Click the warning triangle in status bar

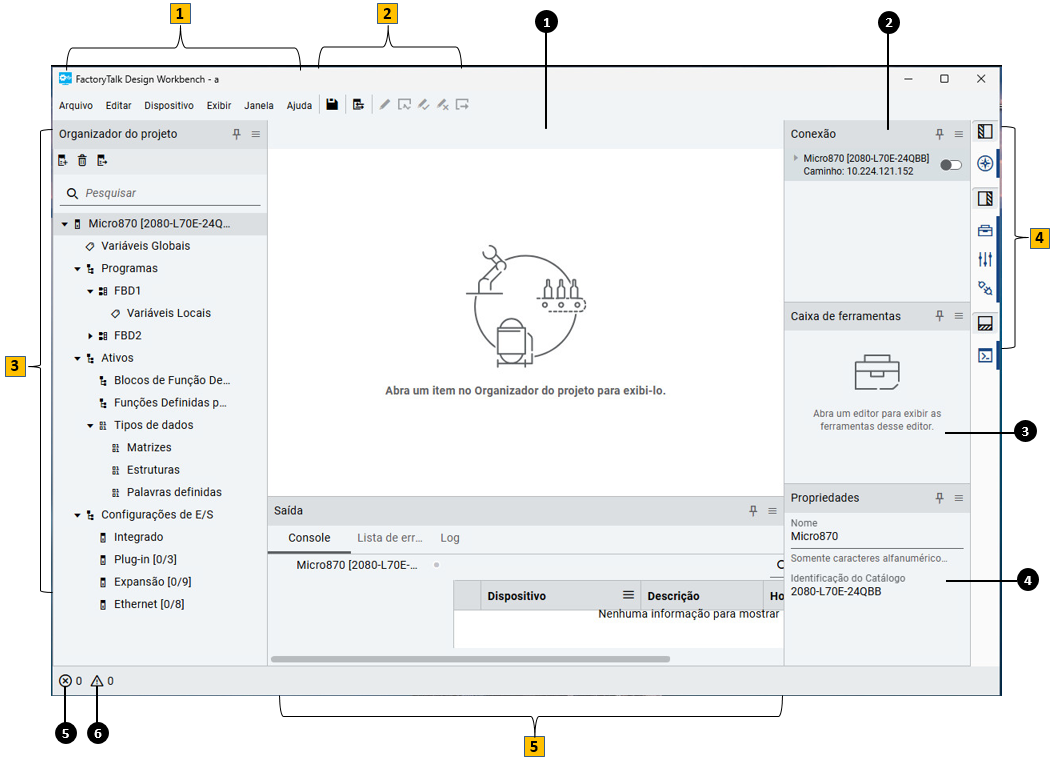97,681
